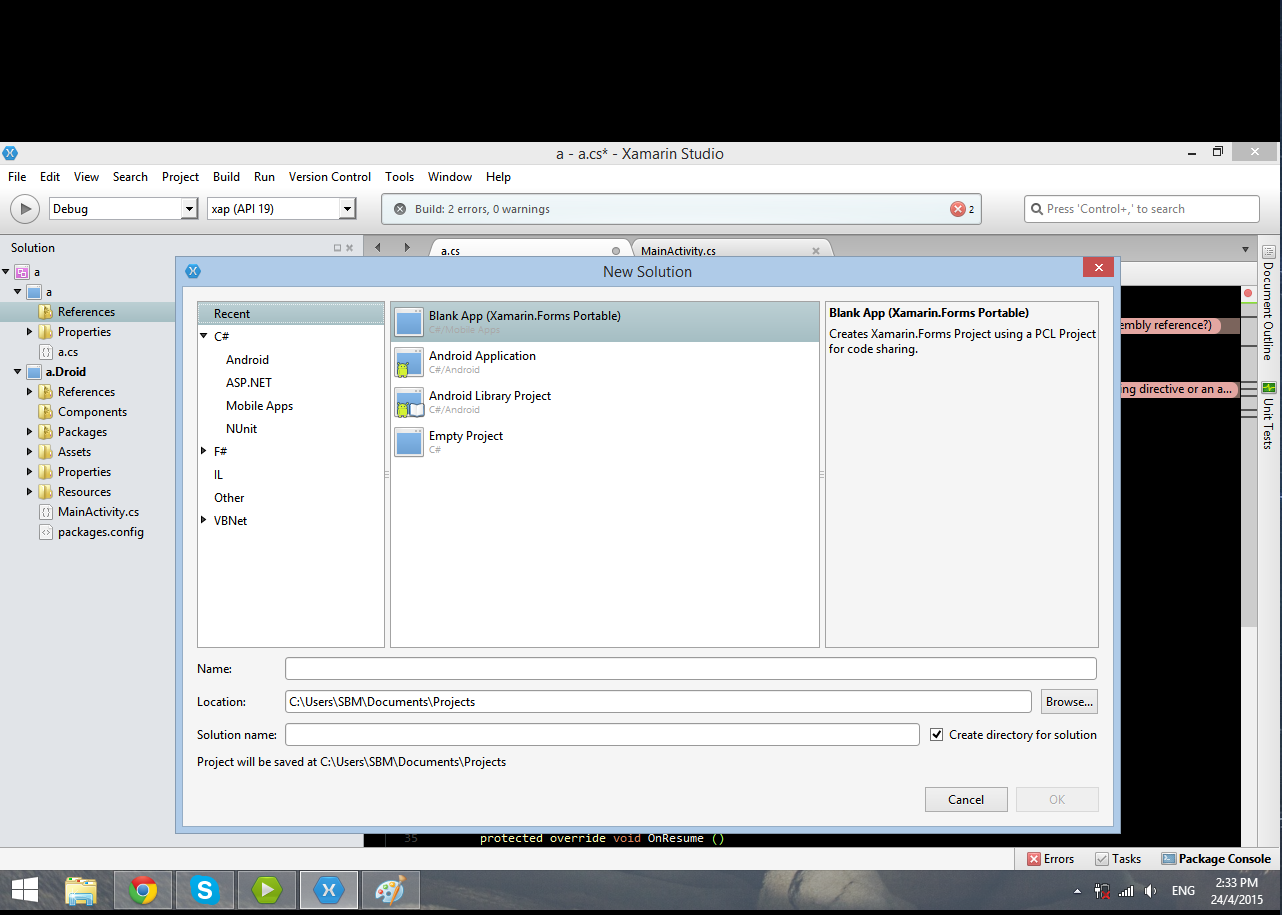Open the File menu
The height and width of the screenshot is (915, 1282).
pos(17,177)
